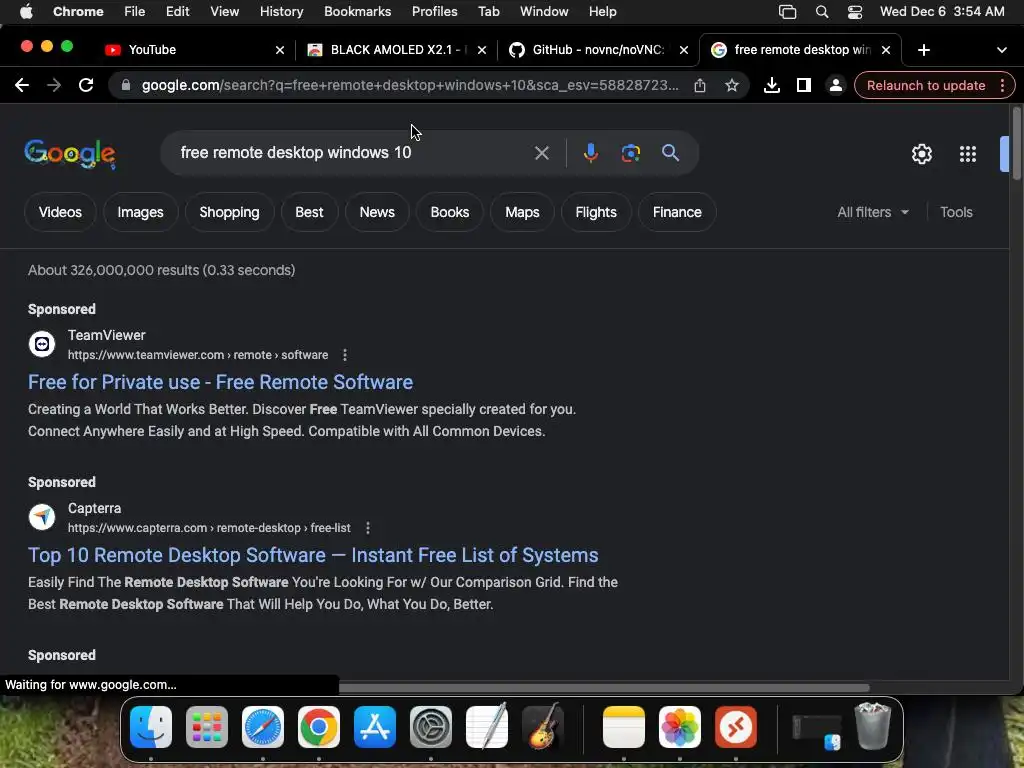Screen dimensions: 1024x768
Task: Expand the All filters dropdown
Action: [x=872, y=212]
